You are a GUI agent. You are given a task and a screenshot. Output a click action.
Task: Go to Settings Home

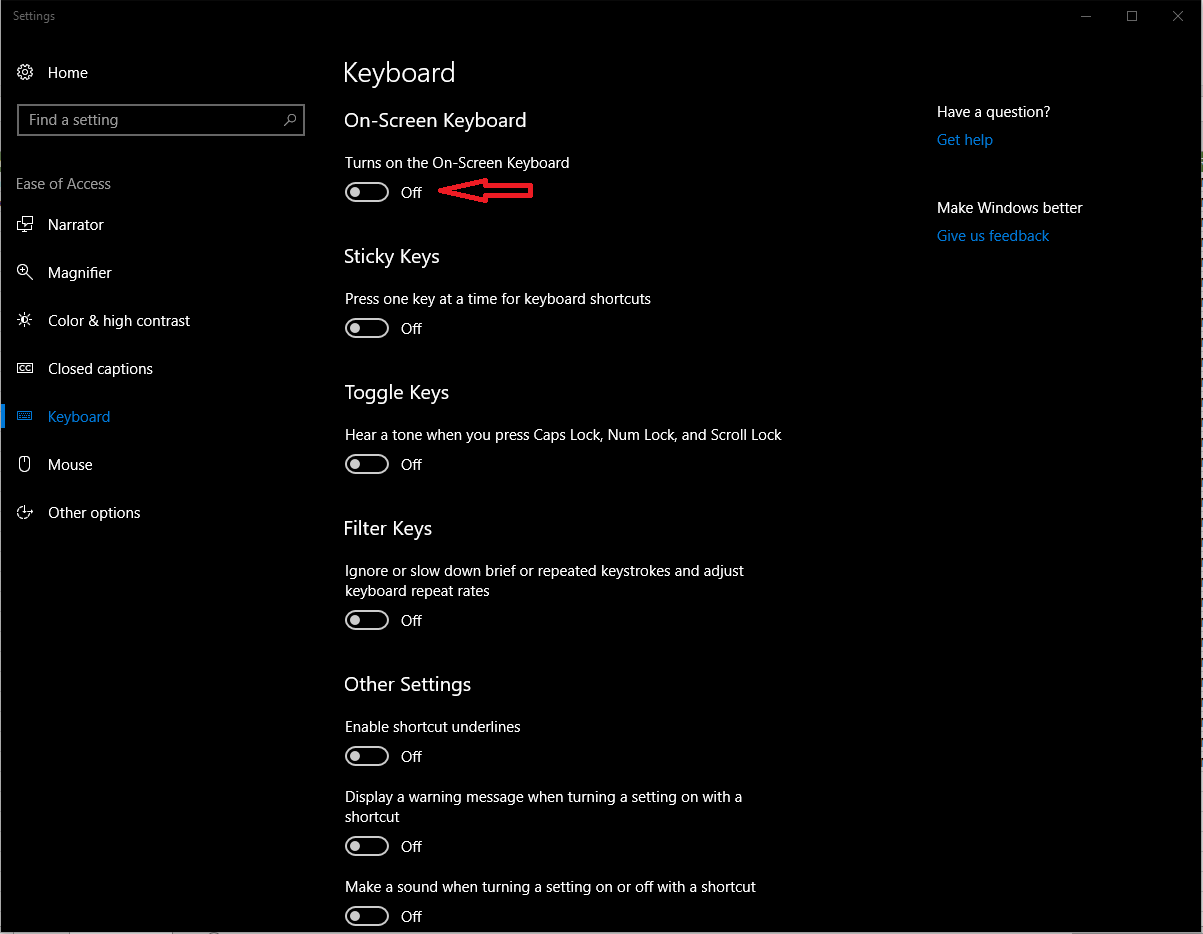(68, 73)
